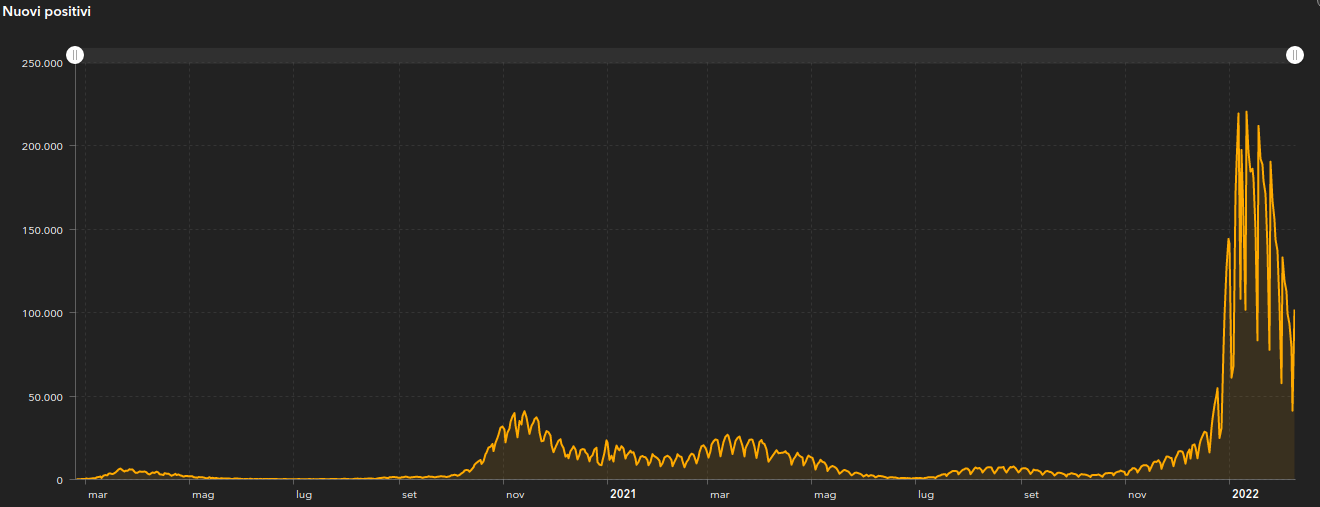
Task: Click the first 'mar' label on the x-axis
Action: coord(97,494)
